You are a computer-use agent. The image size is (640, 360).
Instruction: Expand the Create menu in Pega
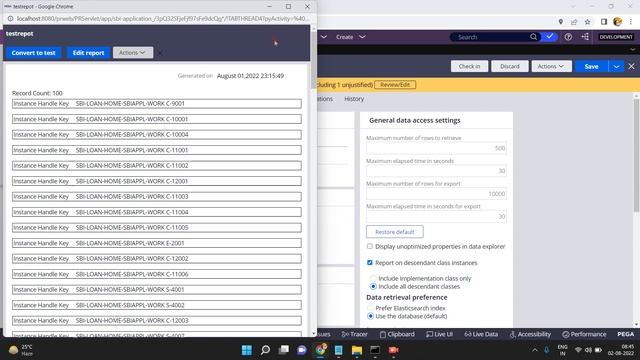click(x=350, y=37)
